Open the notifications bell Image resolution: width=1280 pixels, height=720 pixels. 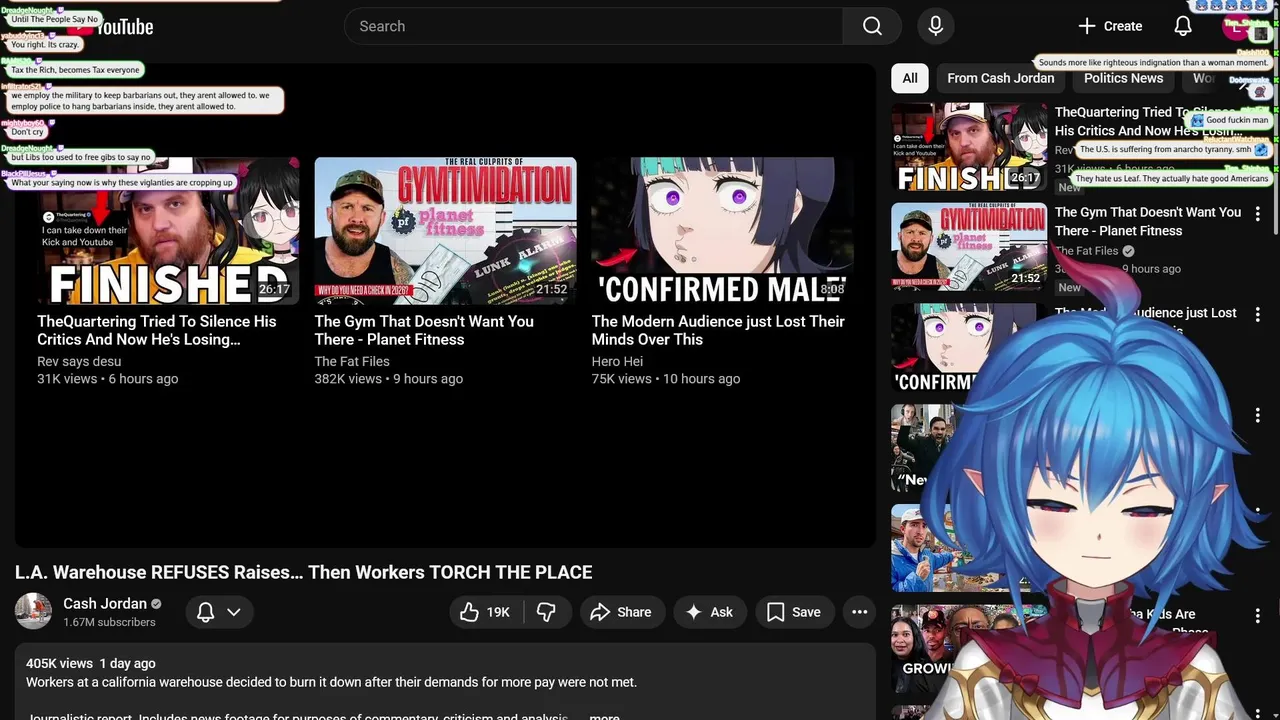1183,26
